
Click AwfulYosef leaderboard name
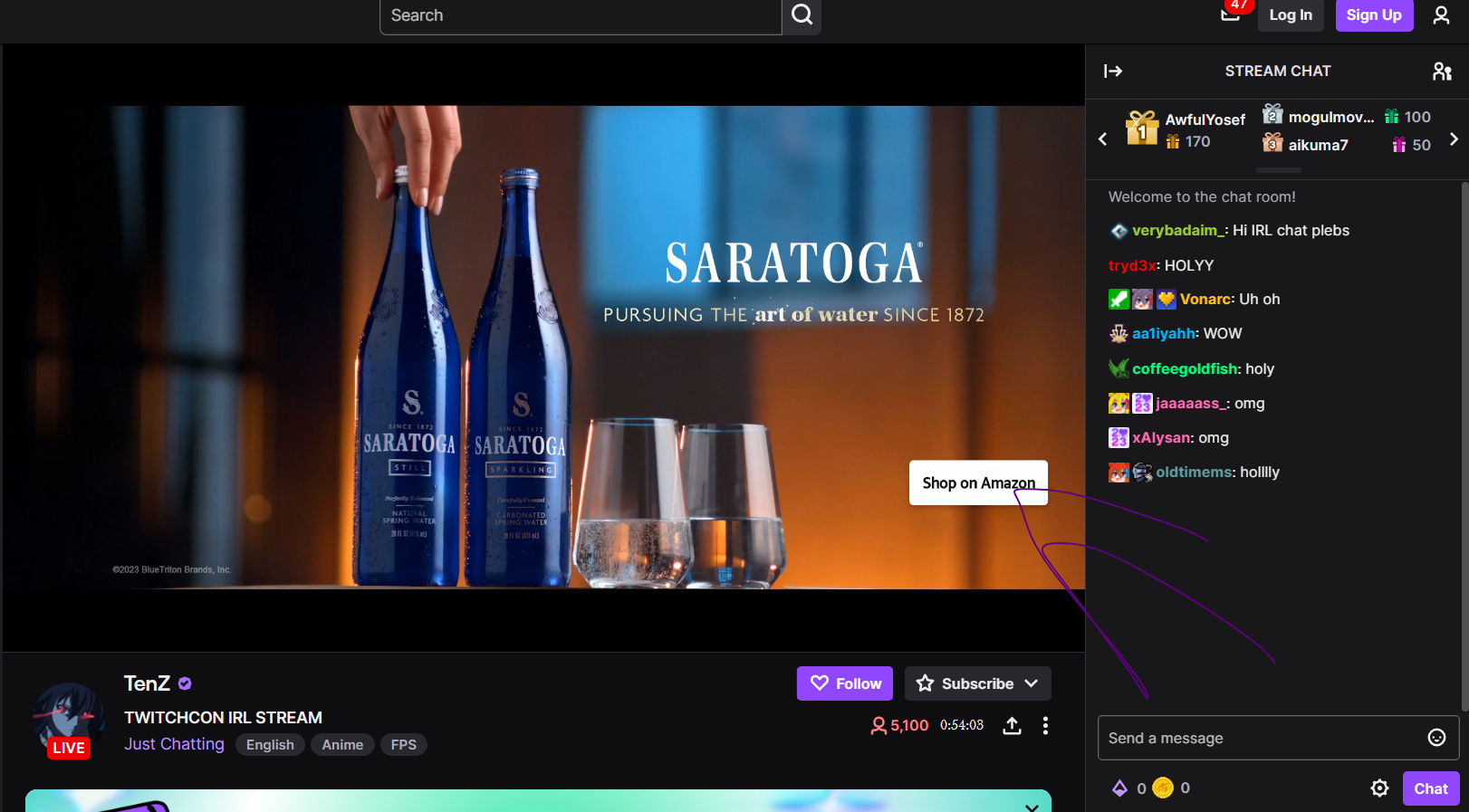[x=1205, y=119]
